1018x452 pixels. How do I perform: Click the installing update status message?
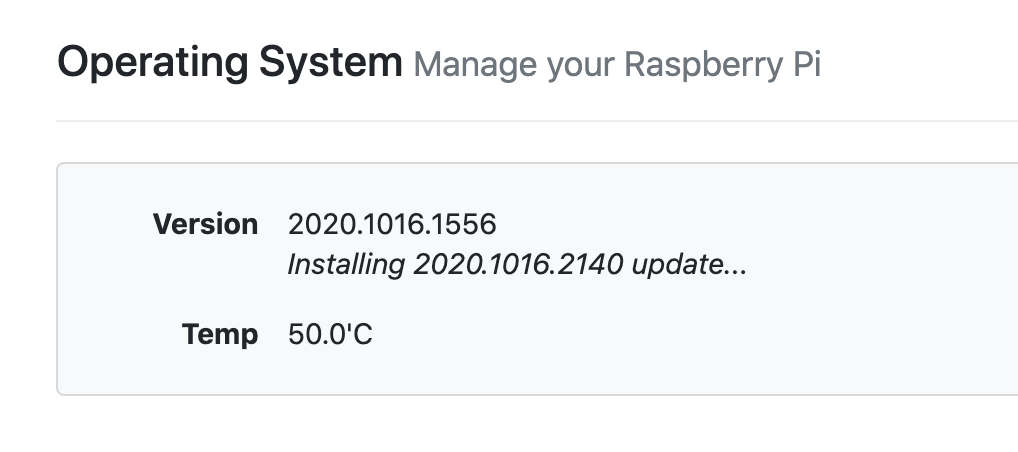click(517, 265)
